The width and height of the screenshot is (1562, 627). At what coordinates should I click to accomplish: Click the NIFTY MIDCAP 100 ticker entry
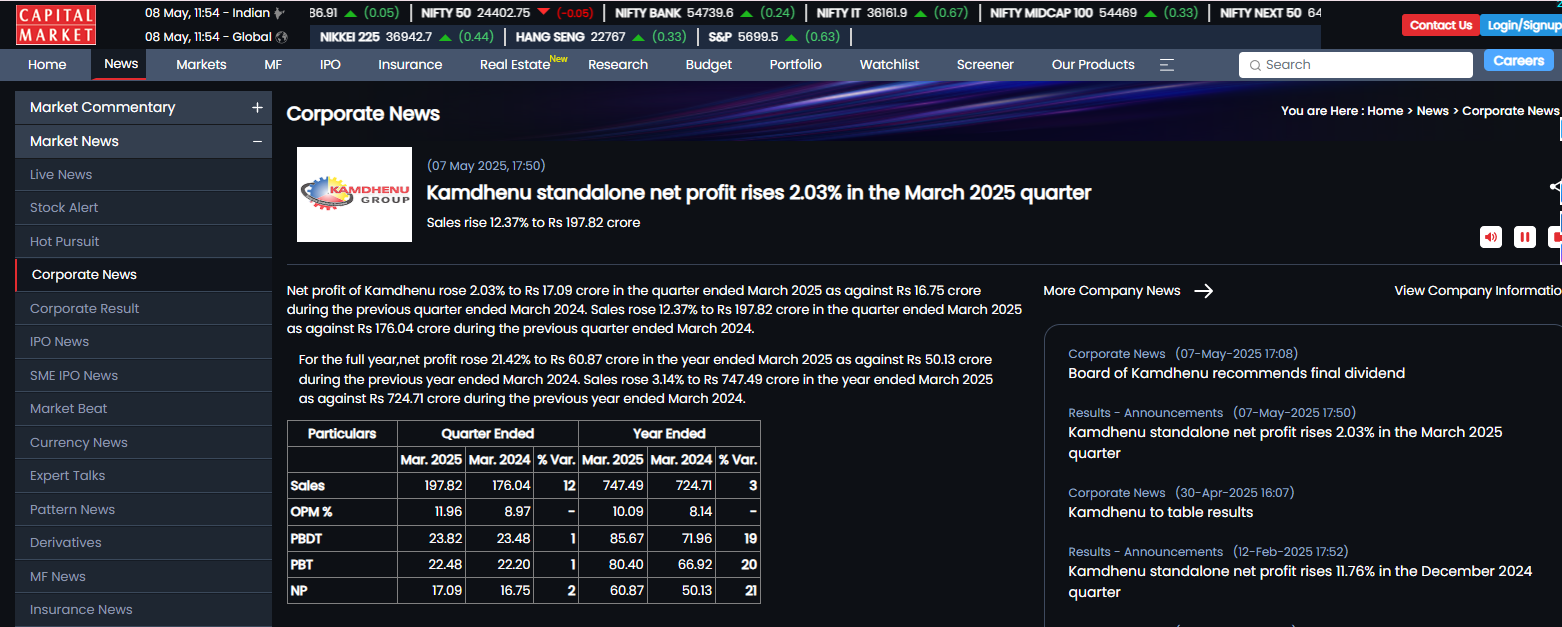pyautogui.click(x=1094, y=13)
